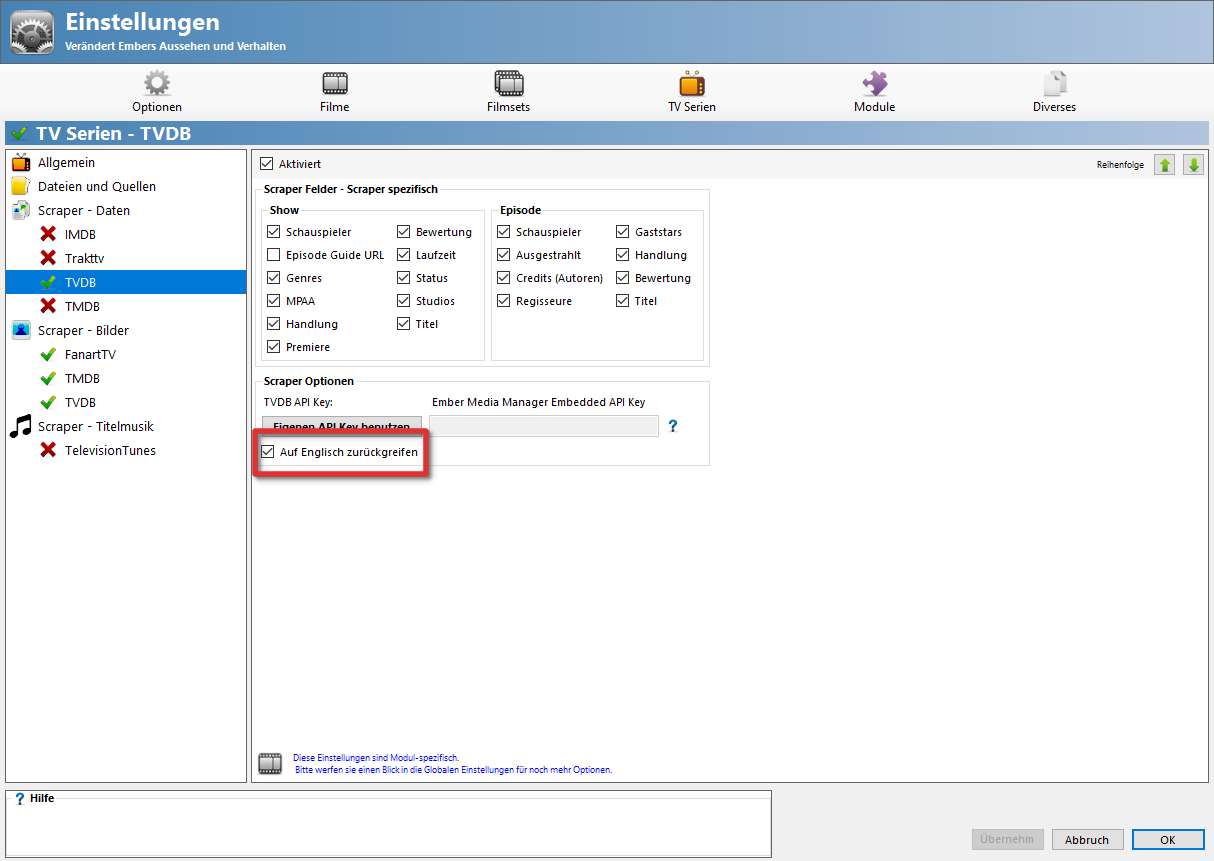Toggle Episode Handlung checkbox
Viewport: 1214px width, 861px height.
[624, 255]
